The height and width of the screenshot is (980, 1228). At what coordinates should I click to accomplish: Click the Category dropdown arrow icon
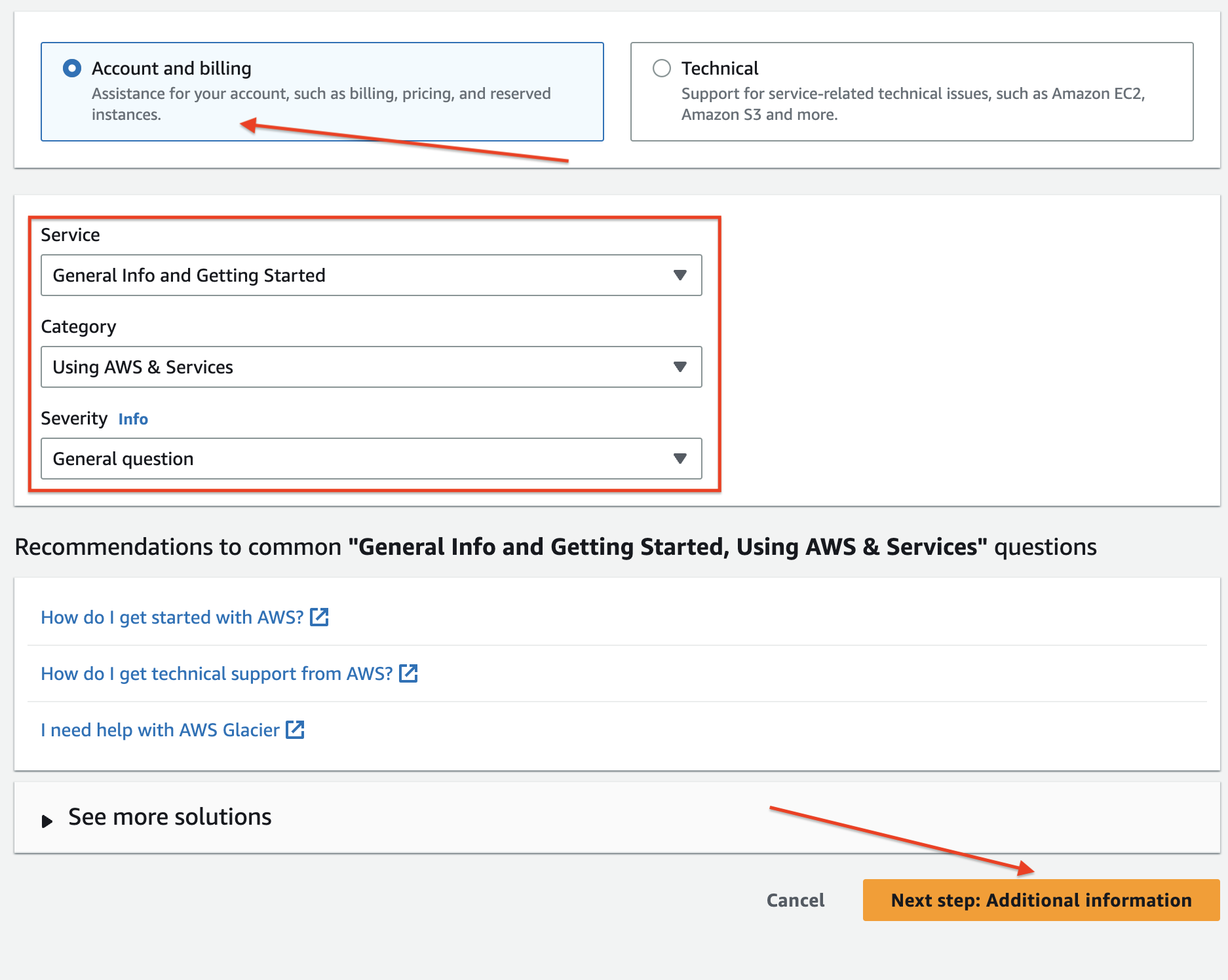click(x=680, y=367)
